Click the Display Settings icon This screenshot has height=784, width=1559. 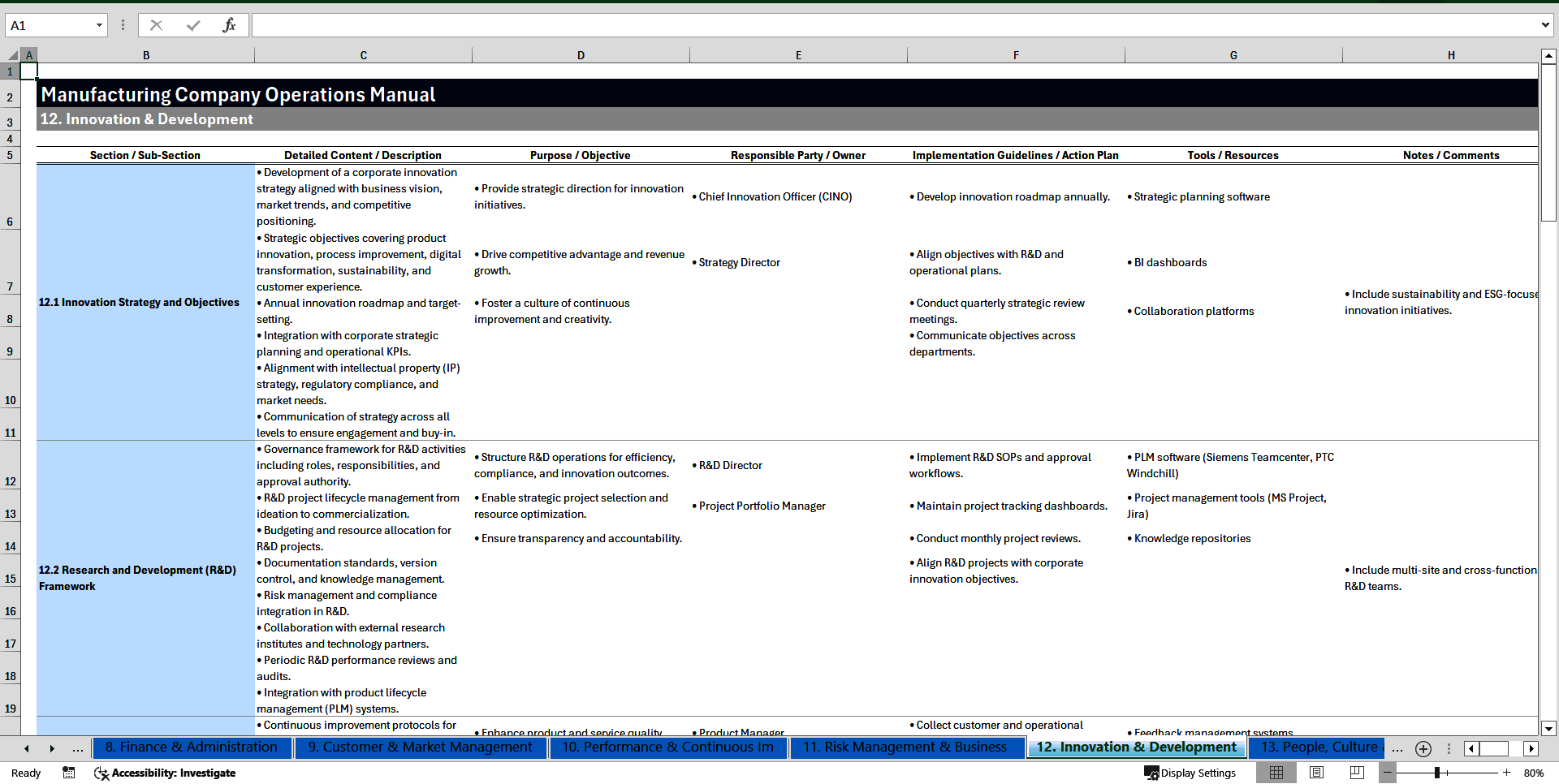(x=1153, y=773)
